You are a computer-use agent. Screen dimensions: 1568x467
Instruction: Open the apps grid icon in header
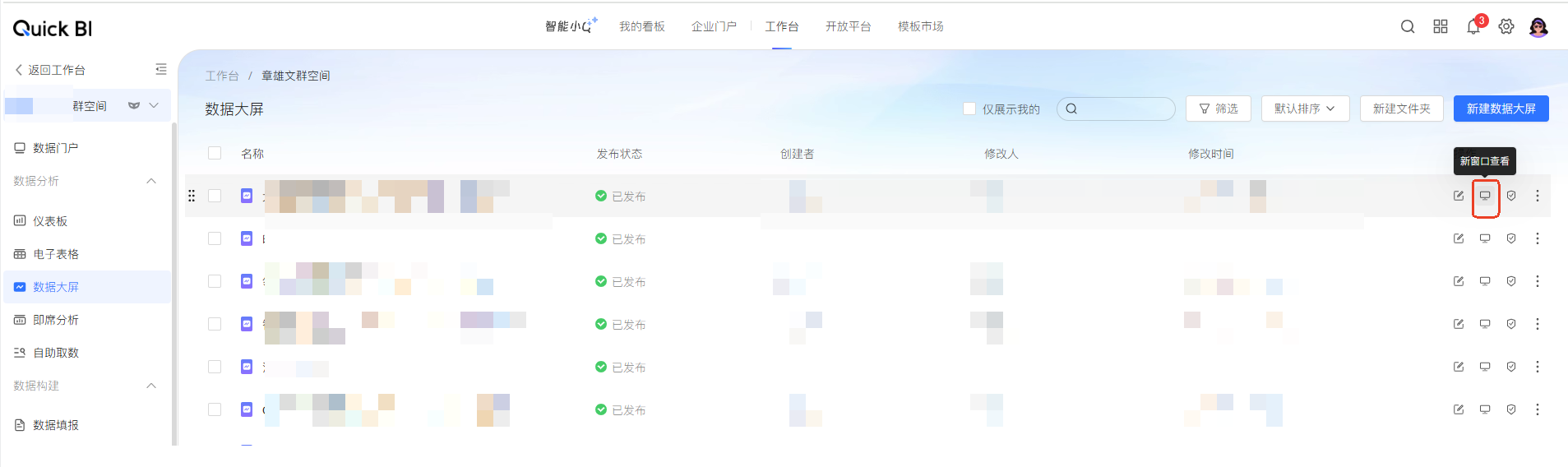click(1441, 26)
